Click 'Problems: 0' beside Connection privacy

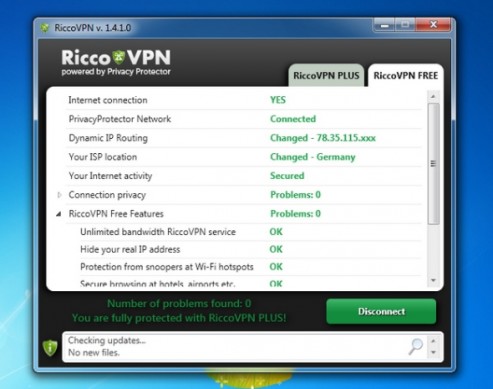click(x=295, y=195)
